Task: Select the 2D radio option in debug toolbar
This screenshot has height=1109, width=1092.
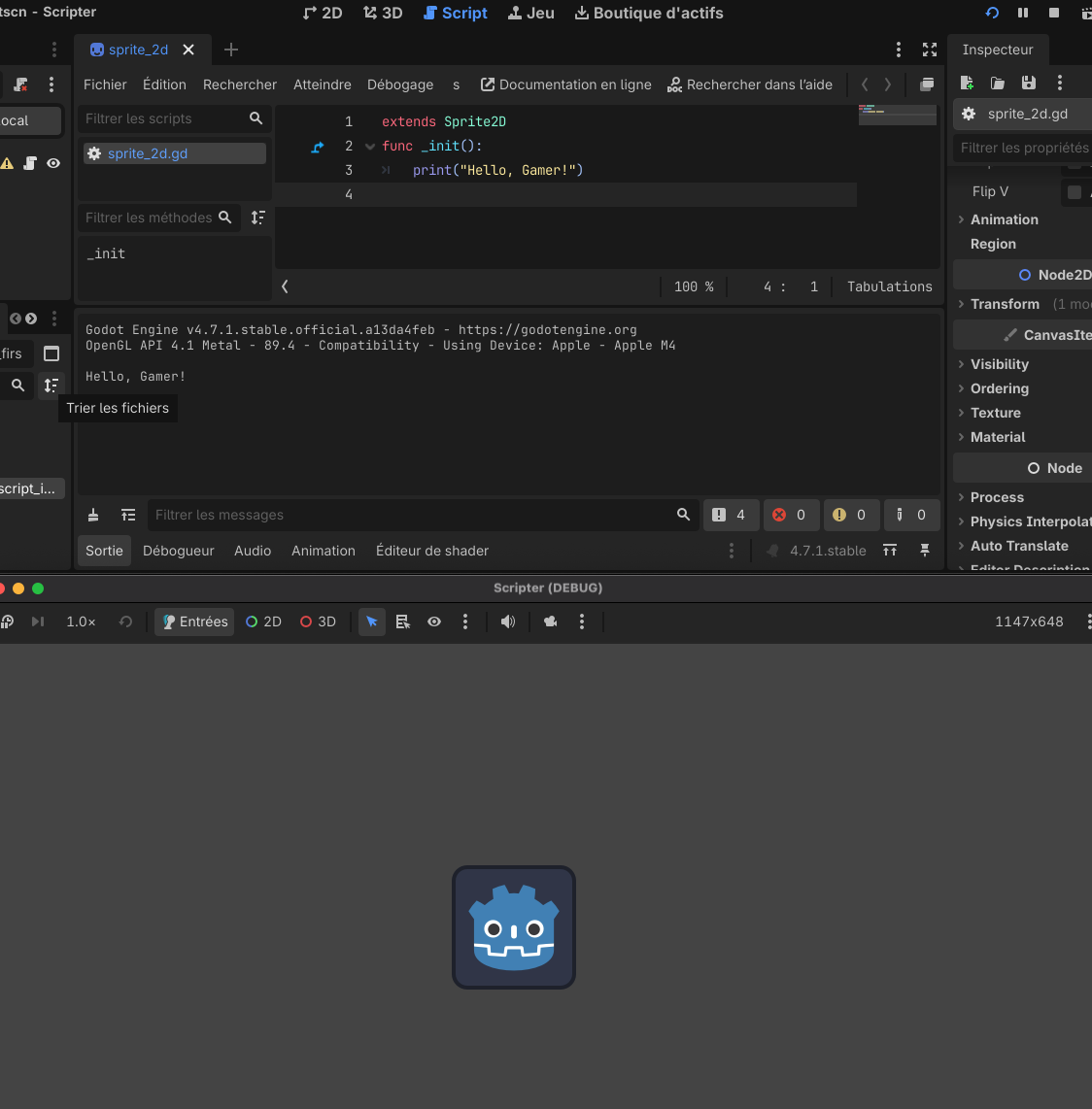Action: pos(263,622)
